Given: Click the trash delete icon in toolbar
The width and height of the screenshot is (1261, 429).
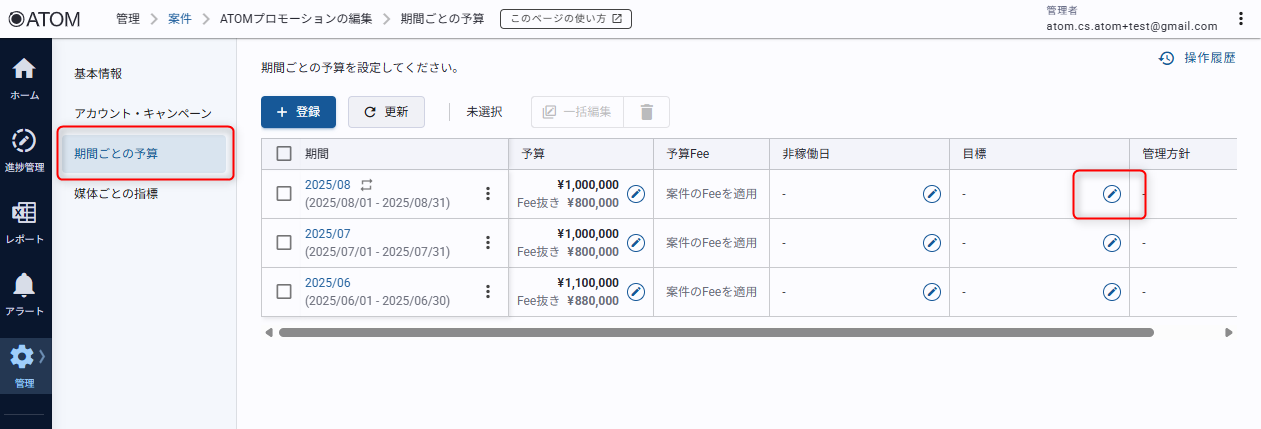Looking at the screenshot, I should pyautogui.click(x=646, y=112).
